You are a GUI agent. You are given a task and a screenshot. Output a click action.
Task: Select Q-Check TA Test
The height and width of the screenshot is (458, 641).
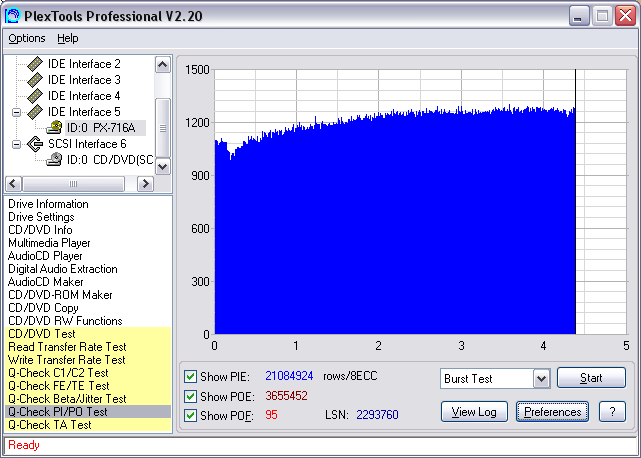tap(88, 425)
